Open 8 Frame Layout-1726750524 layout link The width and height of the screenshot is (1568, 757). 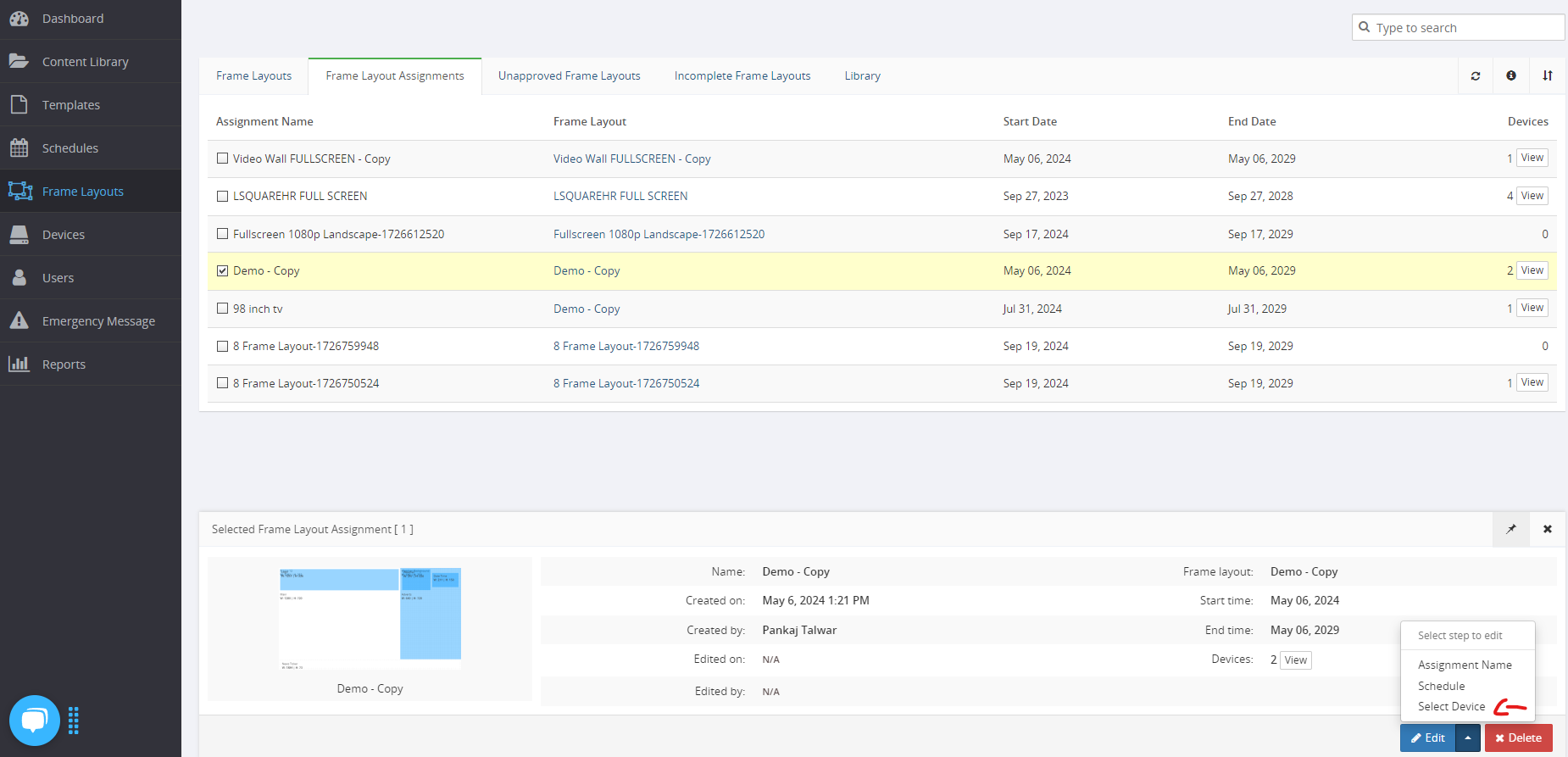click(x=626, y=383)
